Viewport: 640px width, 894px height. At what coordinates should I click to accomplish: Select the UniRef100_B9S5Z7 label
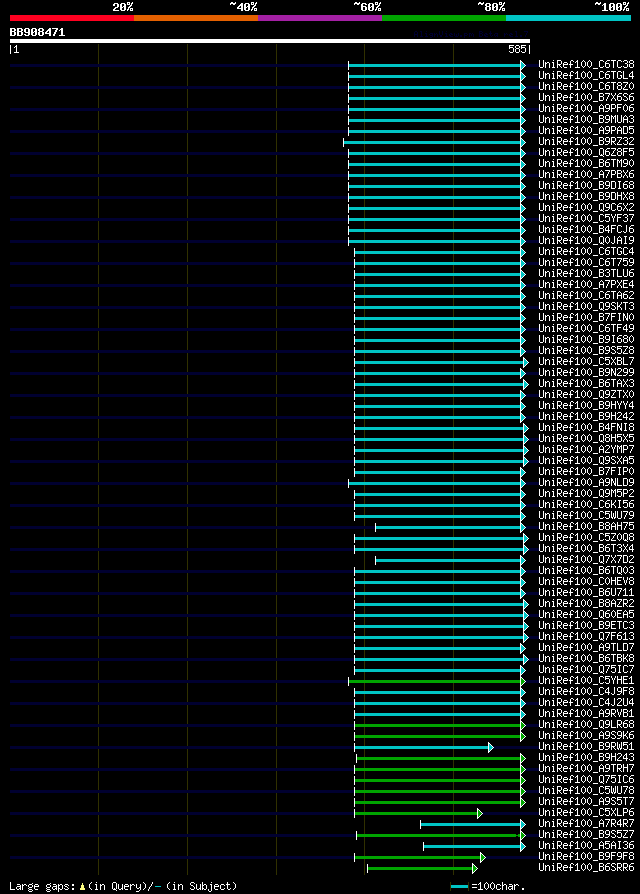[x=586, y=834]
